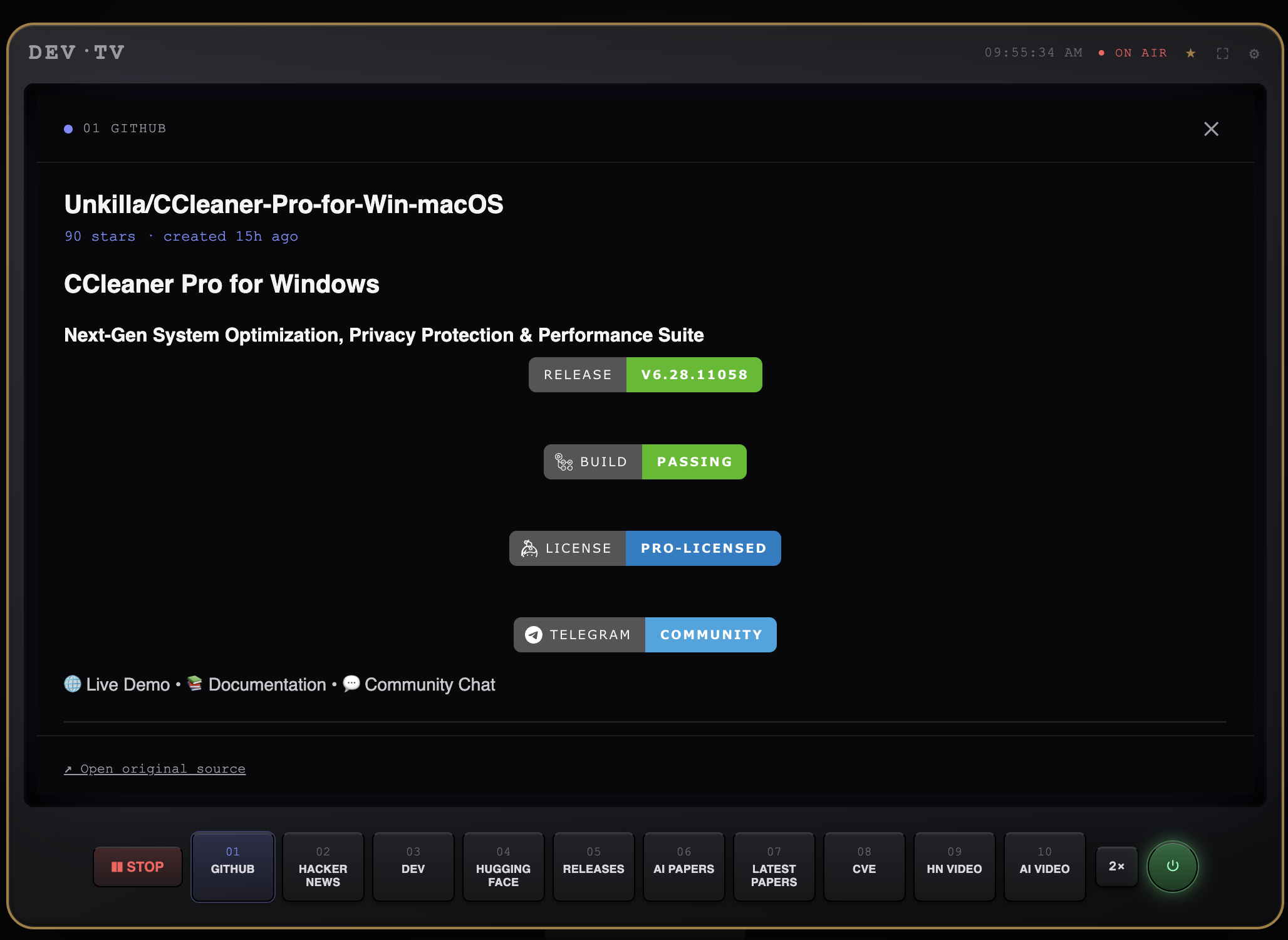The height and width of the screenshot is (940, 1288).
Task: Click the Release v6.28.11058 badge
Action: tap(645, 375)
